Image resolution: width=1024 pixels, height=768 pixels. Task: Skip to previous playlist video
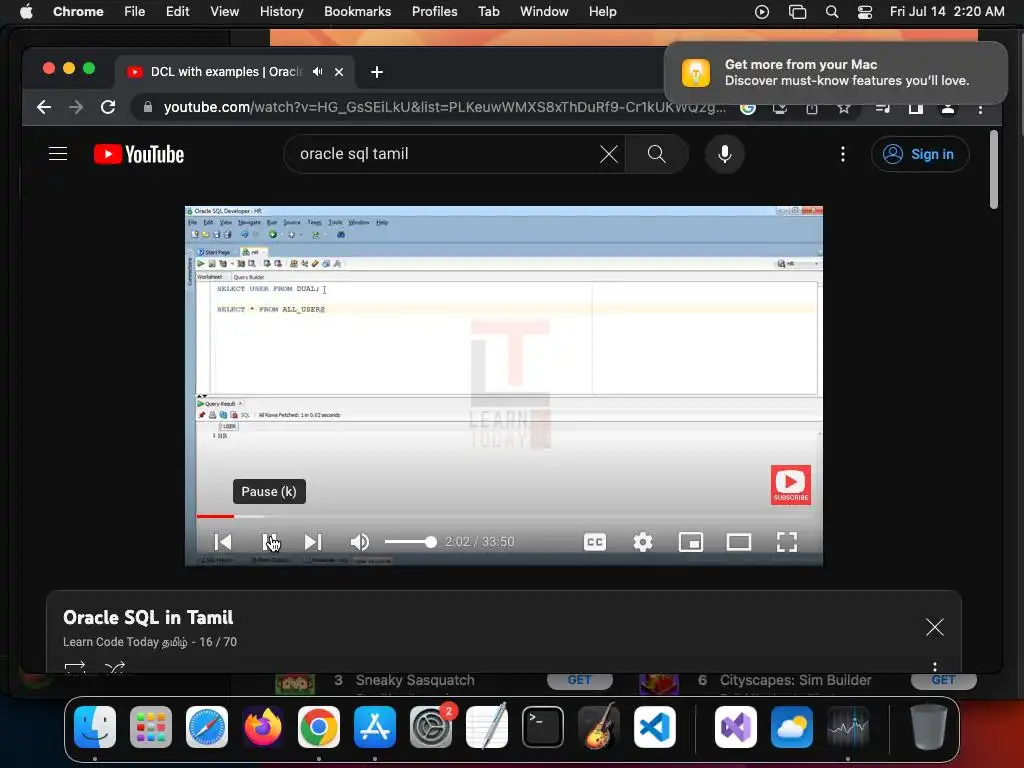[223, 541]
